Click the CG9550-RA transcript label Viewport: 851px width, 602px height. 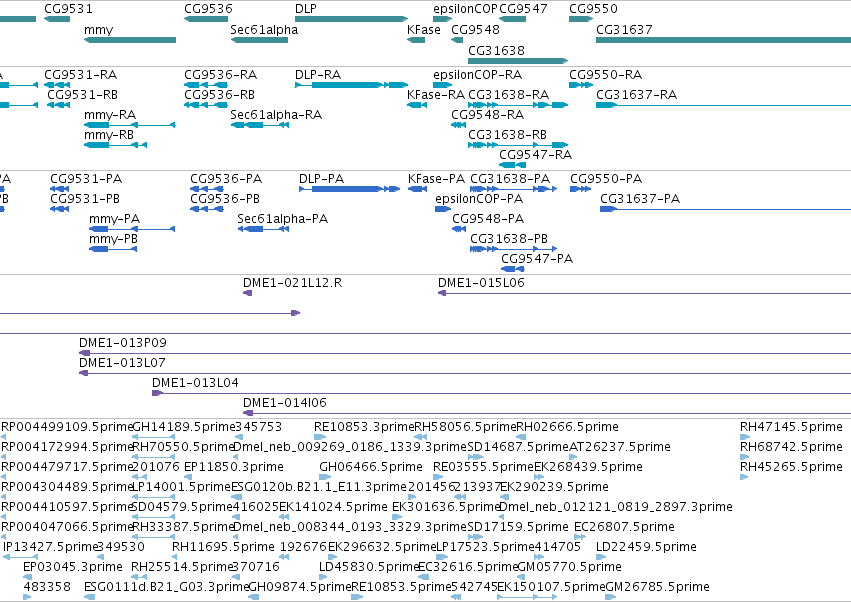(605, 74)
